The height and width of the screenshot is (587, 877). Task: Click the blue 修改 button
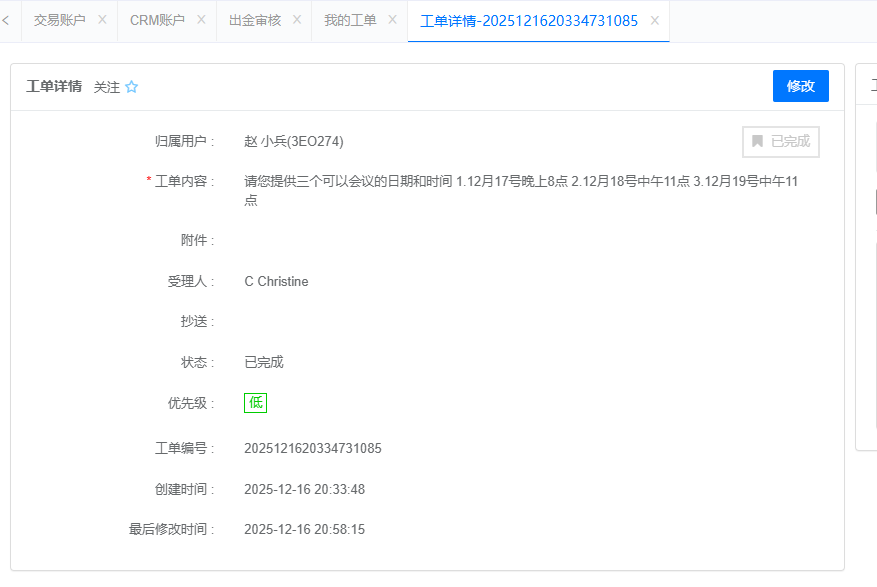(800, 86)
